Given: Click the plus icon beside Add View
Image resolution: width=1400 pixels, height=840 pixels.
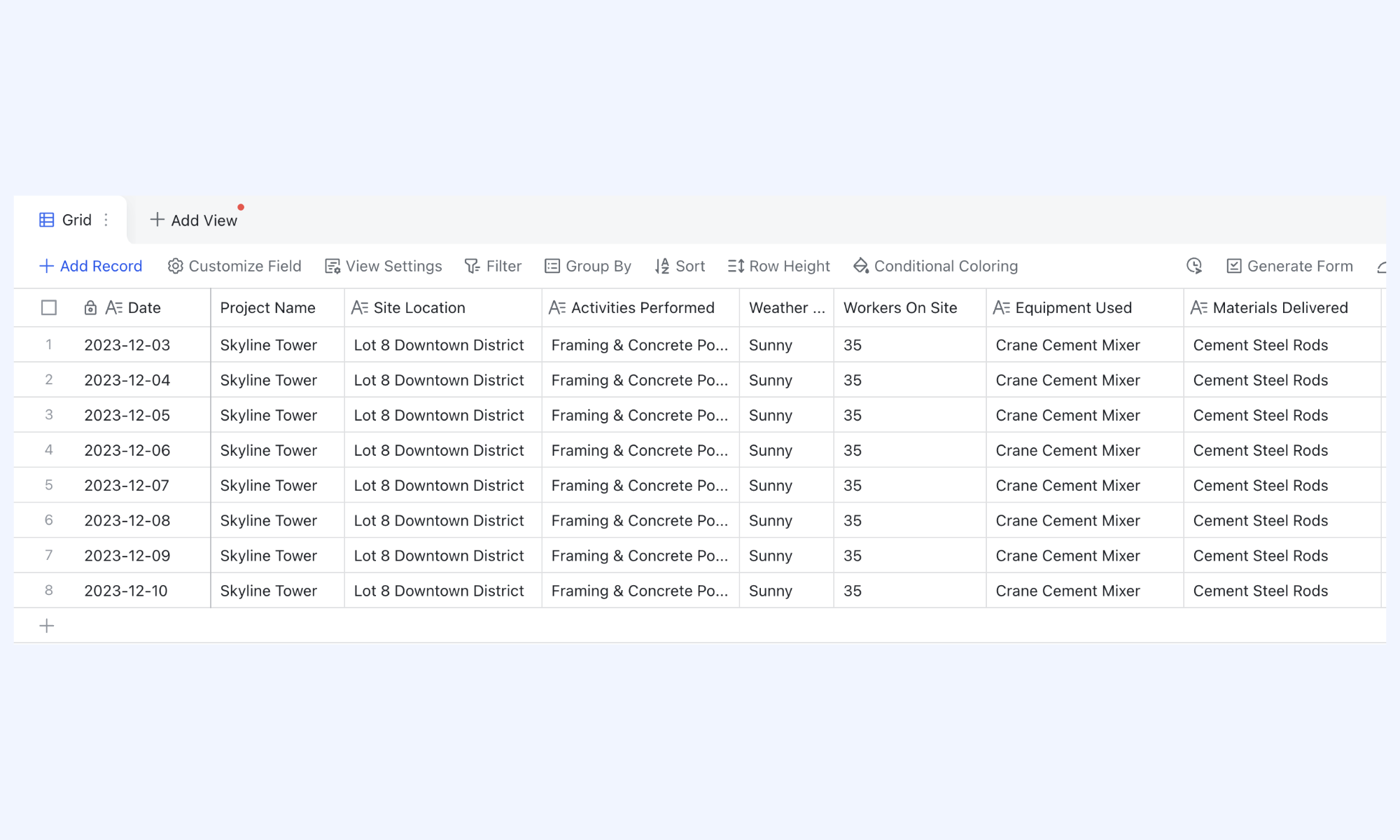Looking at the screenshot, I should click(157, 220).
